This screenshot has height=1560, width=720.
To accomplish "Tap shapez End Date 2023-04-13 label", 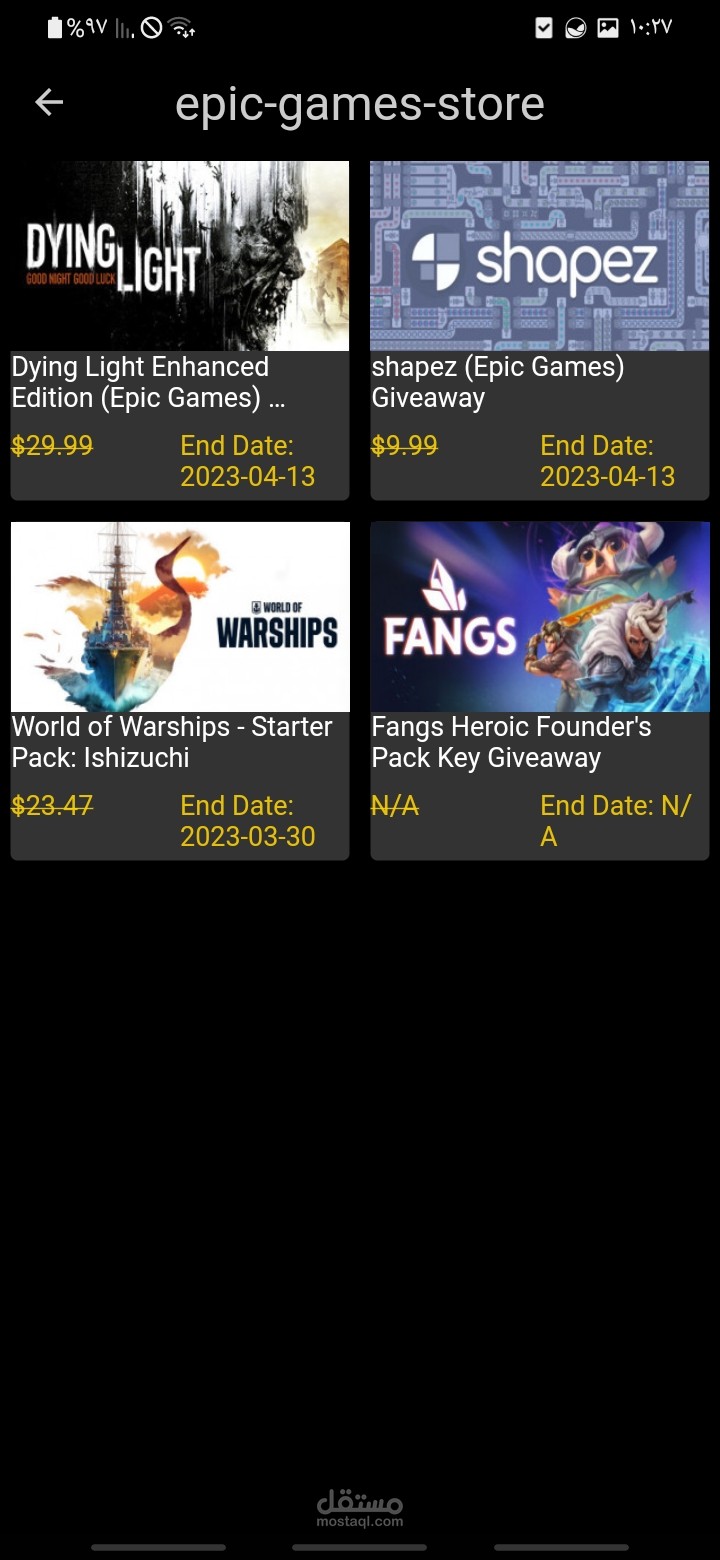I will coord(608,461).
